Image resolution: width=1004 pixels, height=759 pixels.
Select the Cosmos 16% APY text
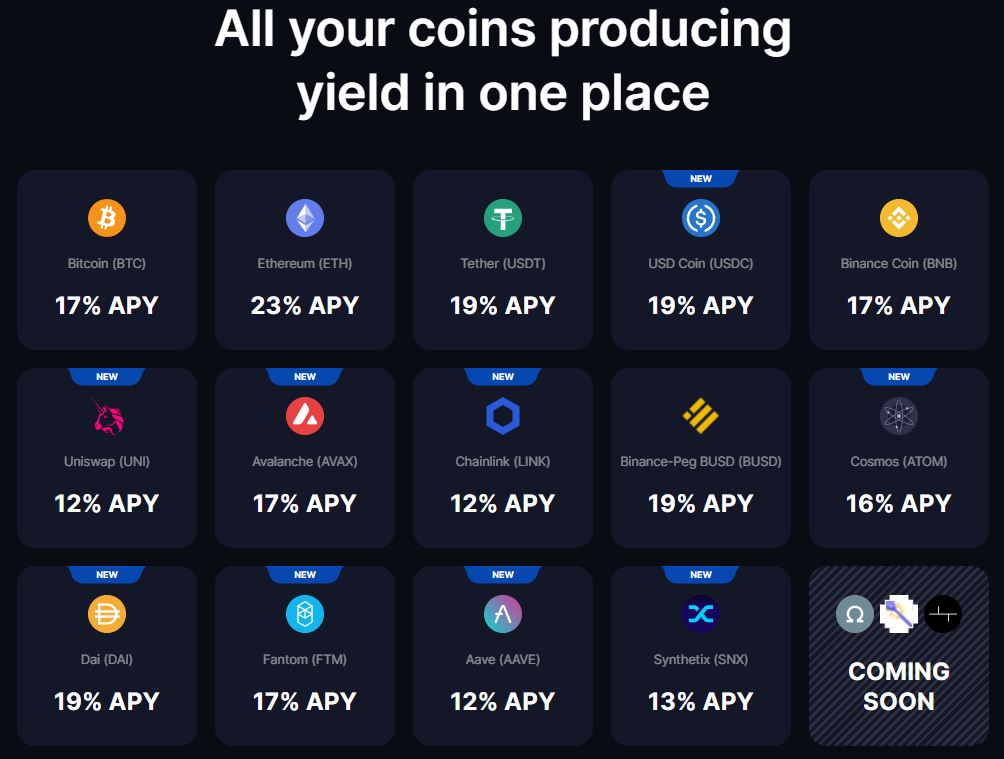(899, 503)
